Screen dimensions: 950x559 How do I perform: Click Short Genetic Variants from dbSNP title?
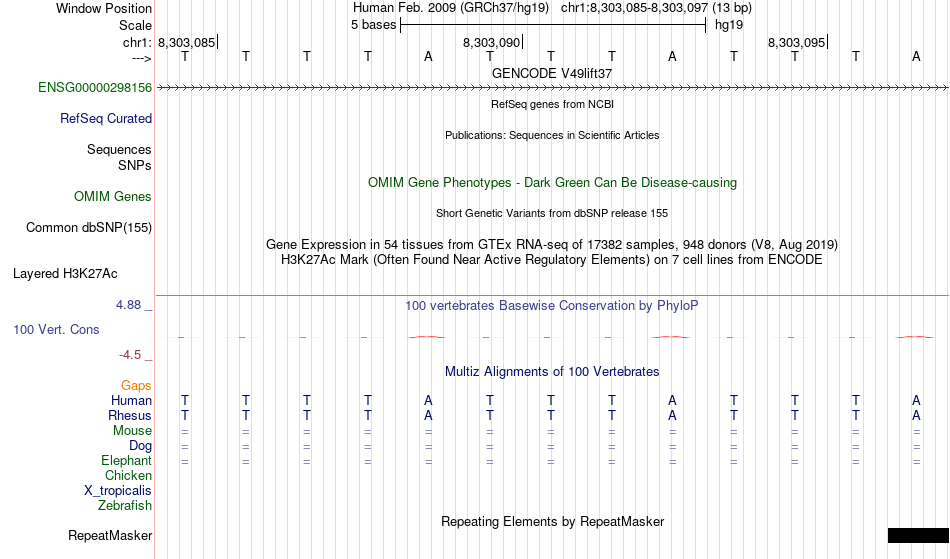click(x=552, y=213)
